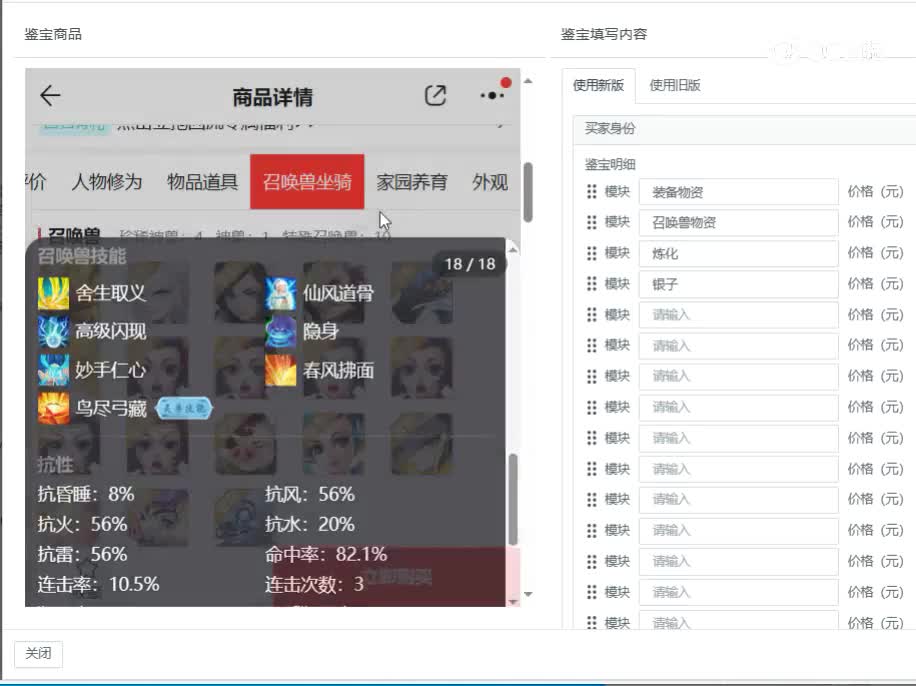
Task: Select the 人物修为 tab
Action: tap(107, 182)
